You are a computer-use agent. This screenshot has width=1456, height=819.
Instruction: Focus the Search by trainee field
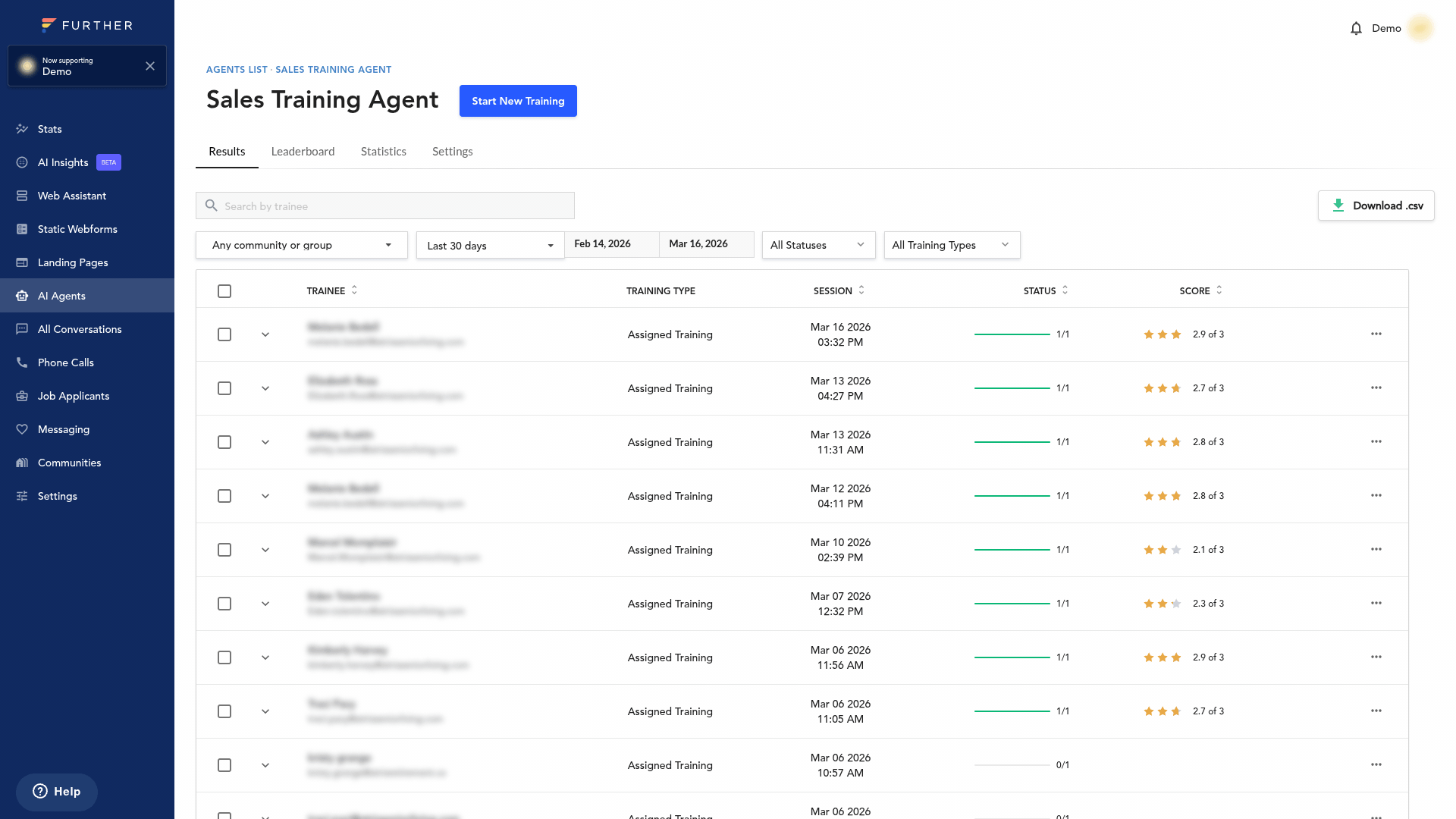click(x=394, y=206)
